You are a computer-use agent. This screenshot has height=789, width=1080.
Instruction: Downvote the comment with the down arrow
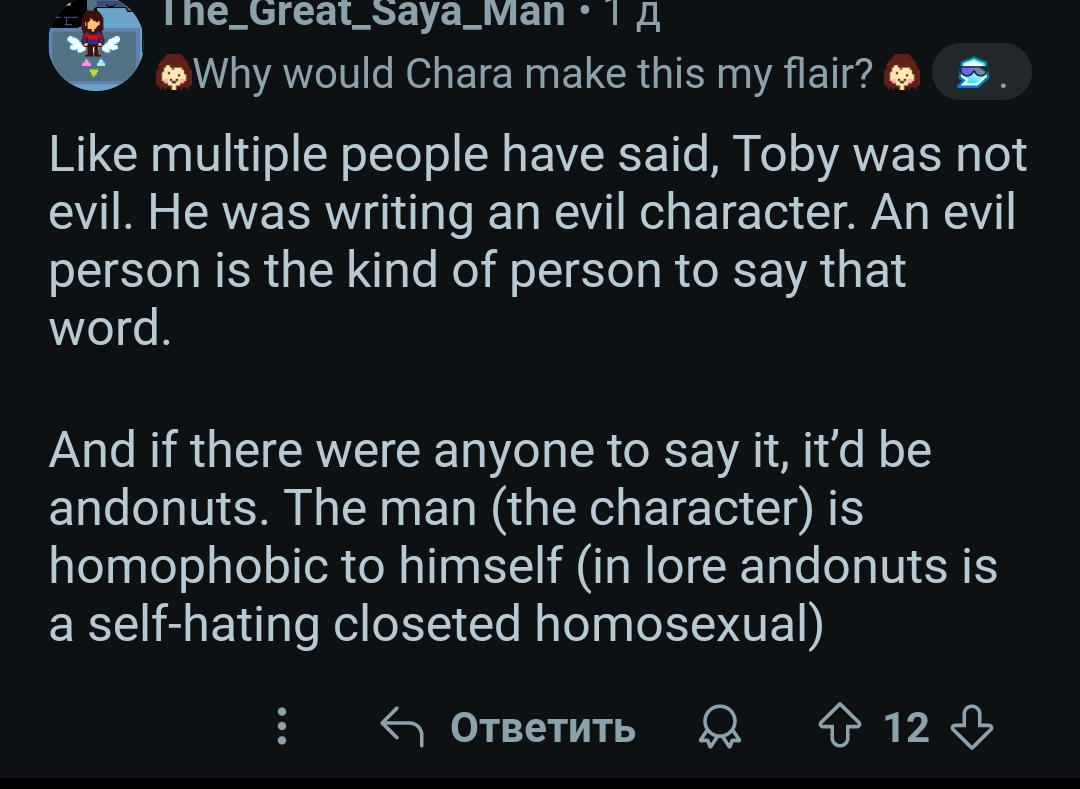[972, 727]
